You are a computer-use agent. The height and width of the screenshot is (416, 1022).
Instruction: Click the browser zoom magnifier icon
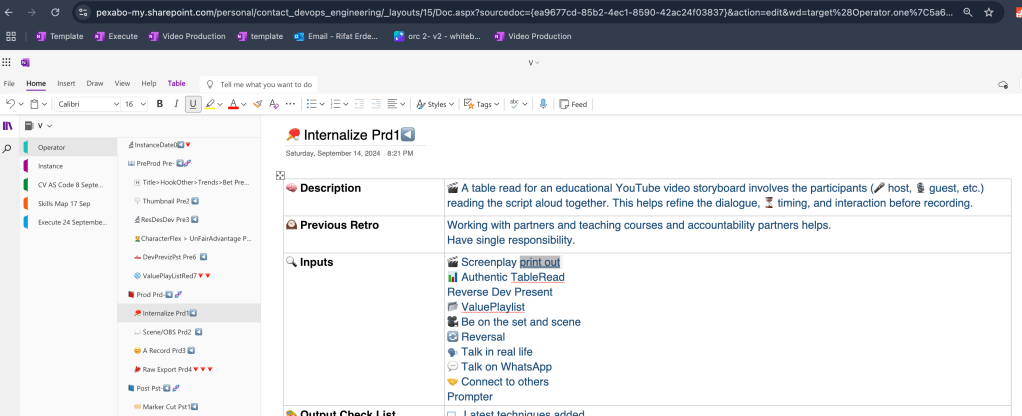pyautogui.click(x=968, y=12)
